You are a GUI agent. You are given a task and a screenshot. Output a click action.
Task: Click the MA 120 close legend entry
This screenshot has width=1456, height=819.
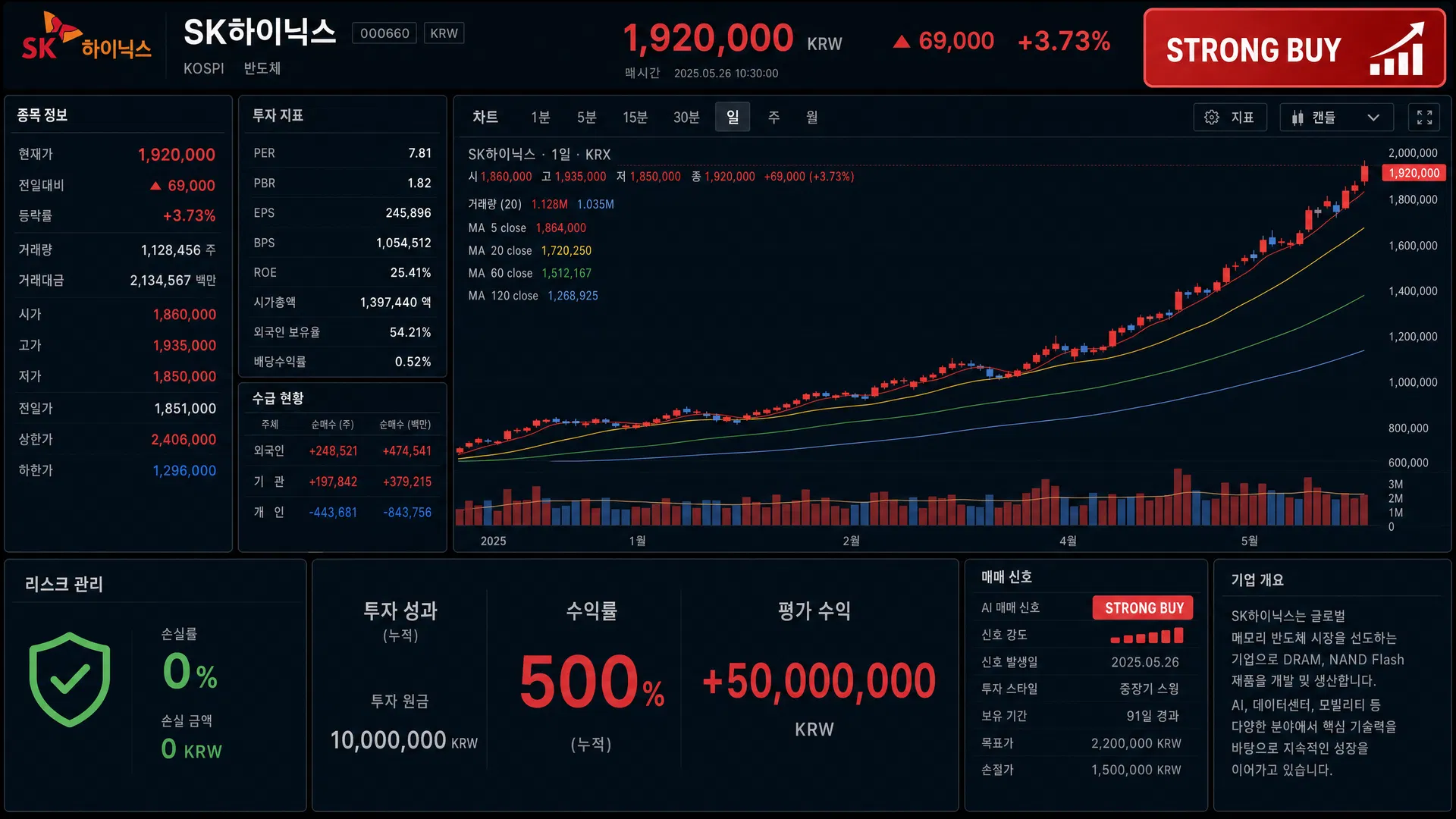533,296
